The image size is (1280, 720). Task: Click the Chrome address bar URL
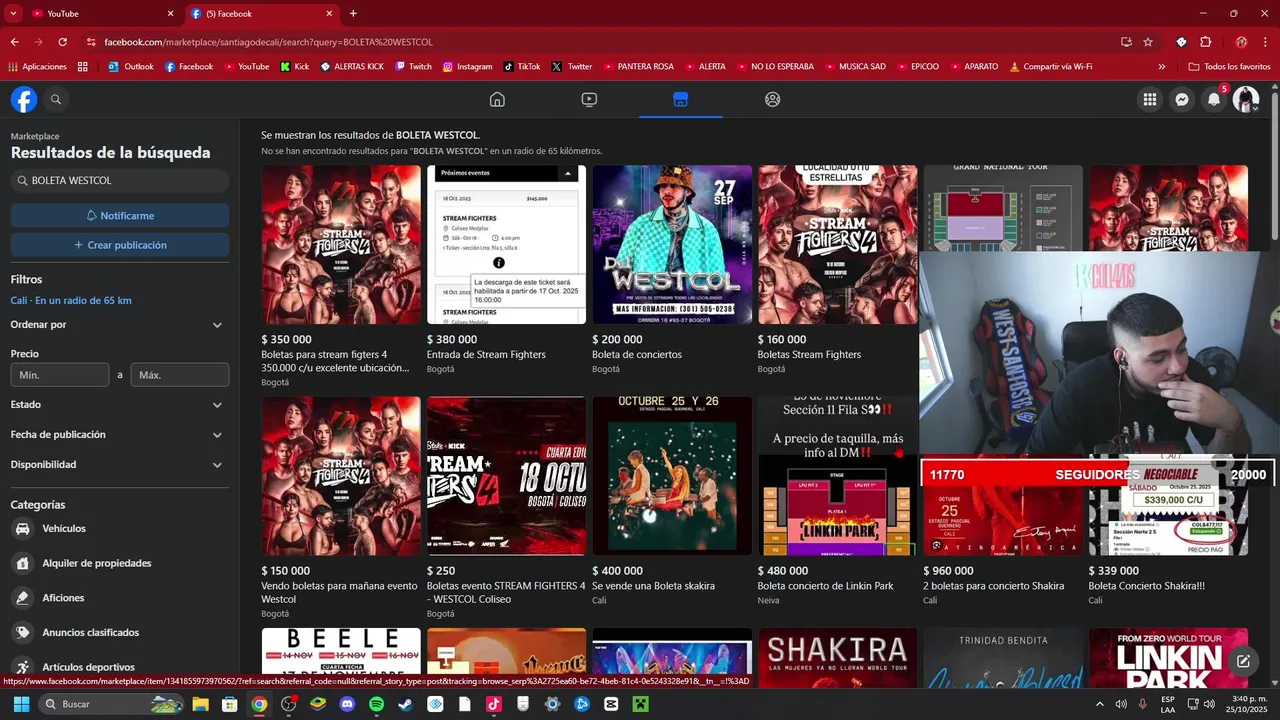pyautogui.click(x=268, y=42)
